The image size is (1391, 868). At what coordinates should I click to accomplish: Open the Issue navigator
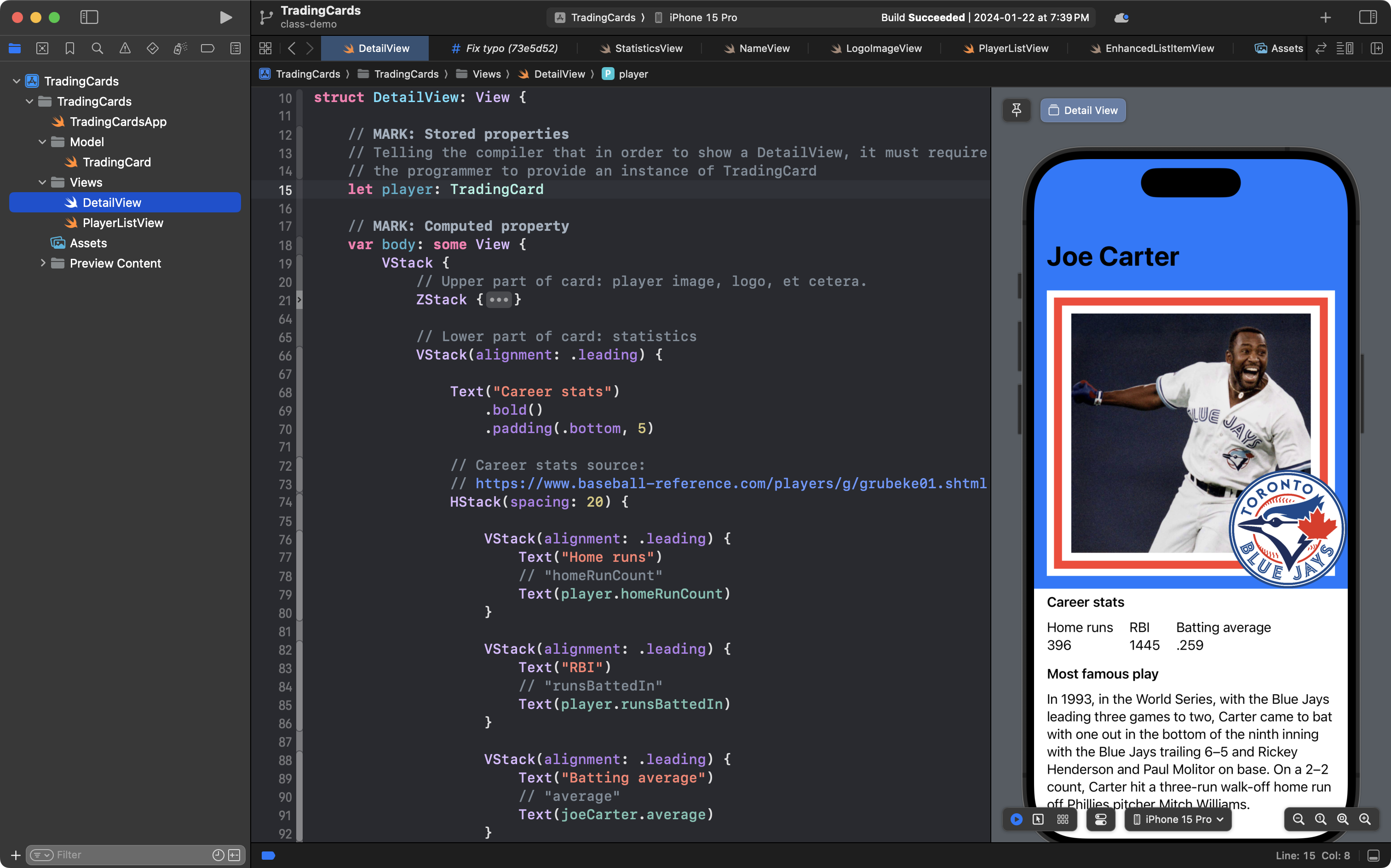point(125,48)
